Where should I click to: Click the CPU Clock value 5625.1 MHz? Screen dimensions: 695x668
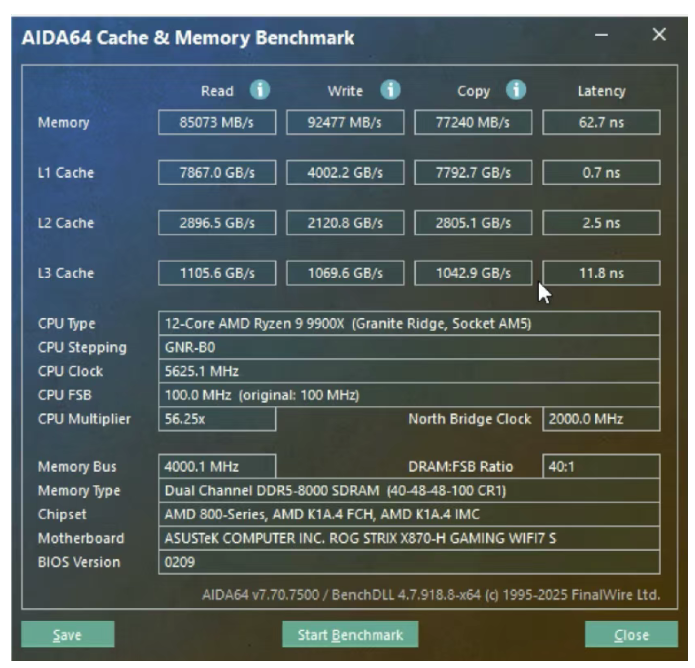(409, 371)
